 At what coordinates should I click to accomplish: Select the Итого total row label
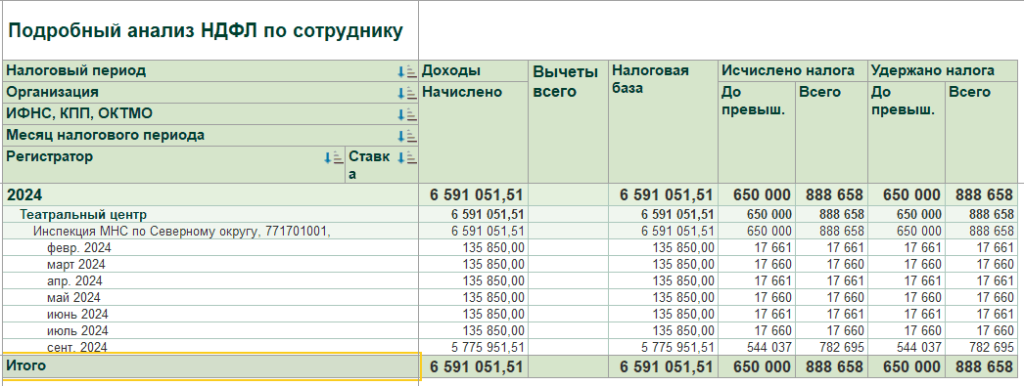pos(210,366)
